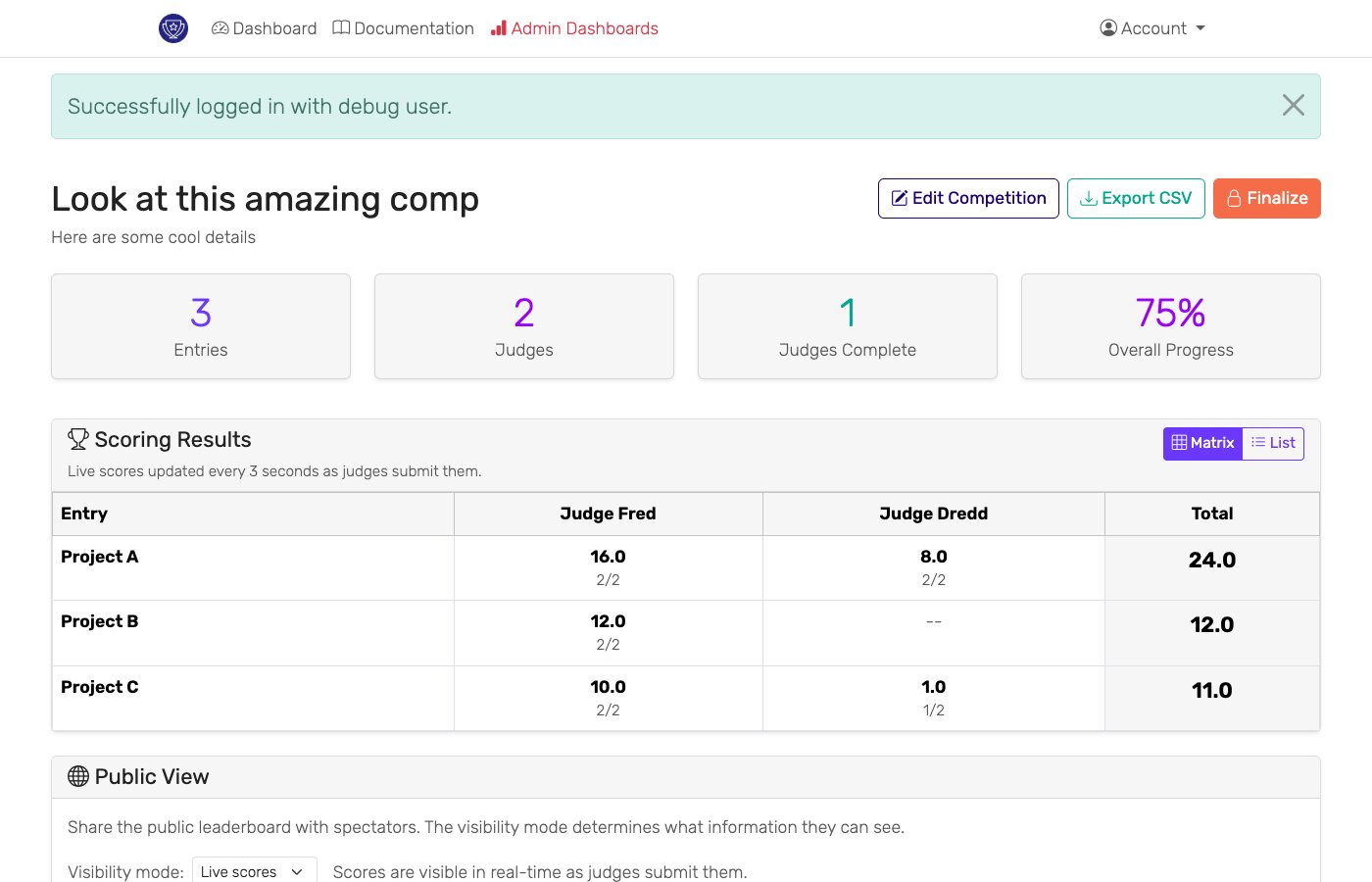Switch scoring results to Matrix view
This screenshot has height=882, width=1372.
1202,443
